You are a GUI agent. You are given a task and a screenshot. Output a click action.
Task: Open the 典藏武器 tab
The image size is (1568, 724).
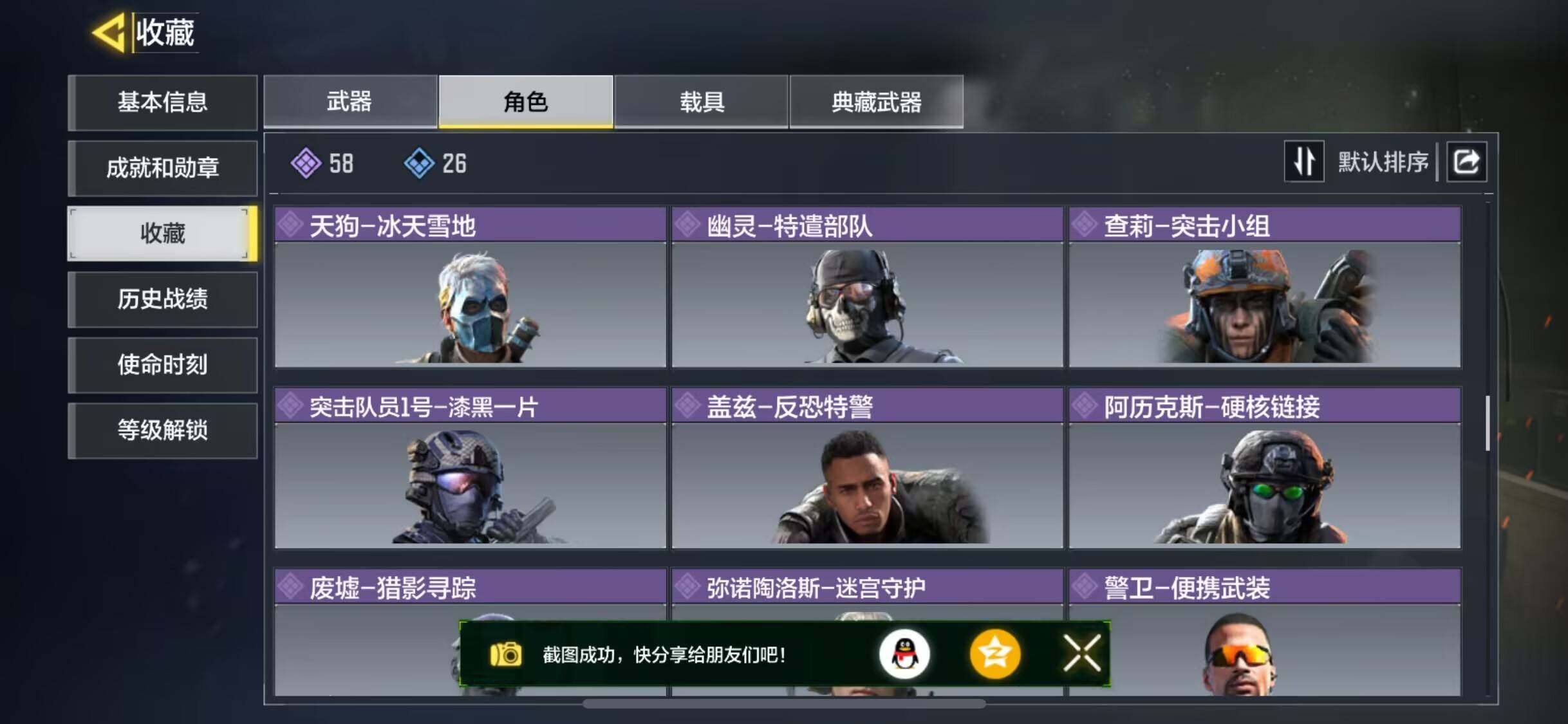[x=877, y=102]
